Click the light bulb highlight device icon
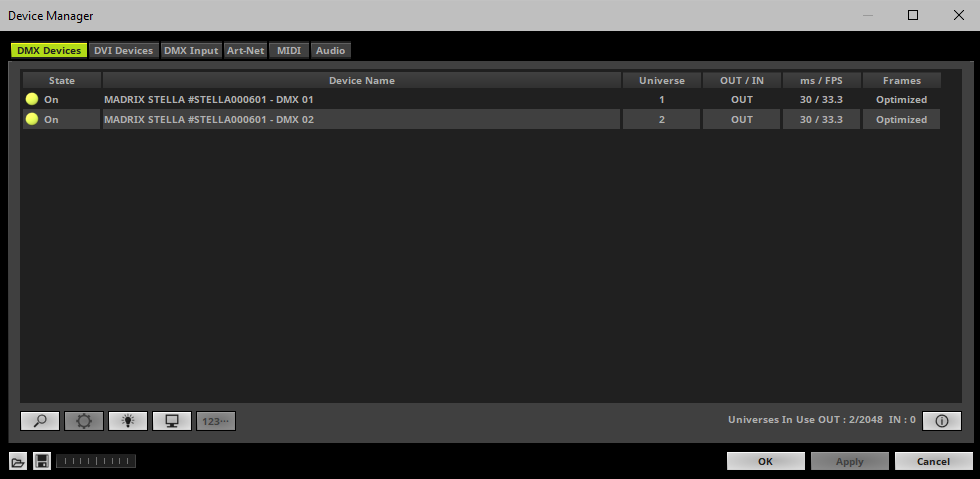The height and width of the screenshot is (479, 980). (128, 421)
